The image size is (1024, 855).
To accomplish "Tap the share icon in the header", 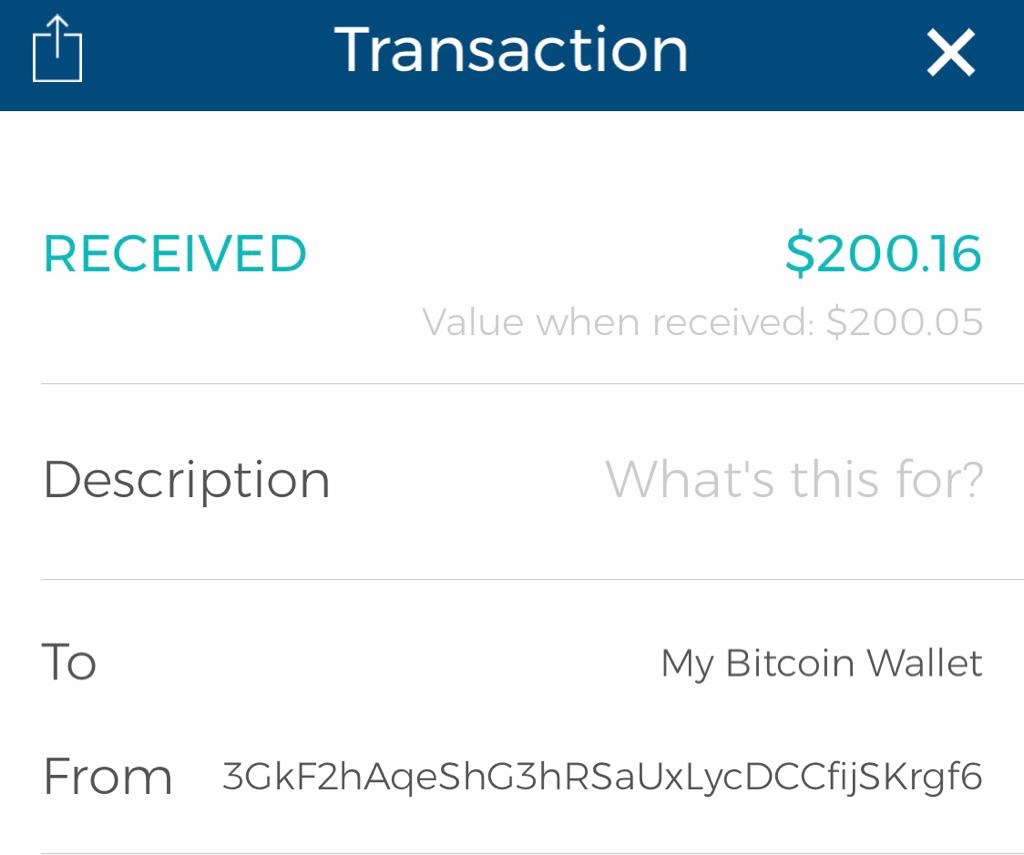I will (57, 51).
